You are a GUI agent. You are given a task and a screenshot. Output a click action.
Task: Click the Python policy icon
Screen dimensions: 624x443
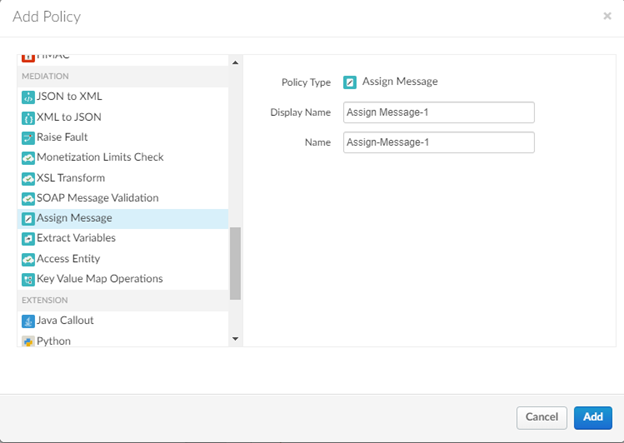pos(28,341)
